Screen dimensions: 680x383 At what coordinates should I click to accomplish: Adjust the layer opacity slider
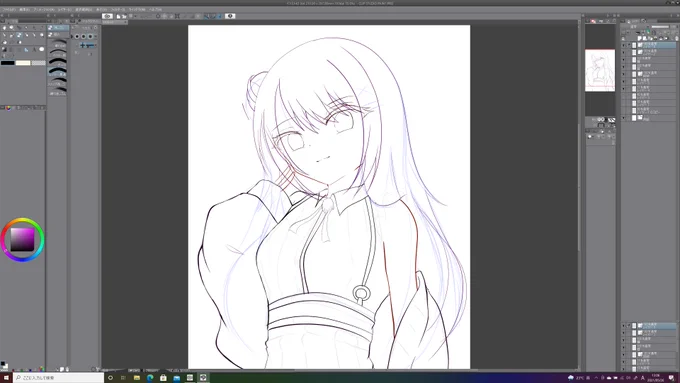(660, 26)
